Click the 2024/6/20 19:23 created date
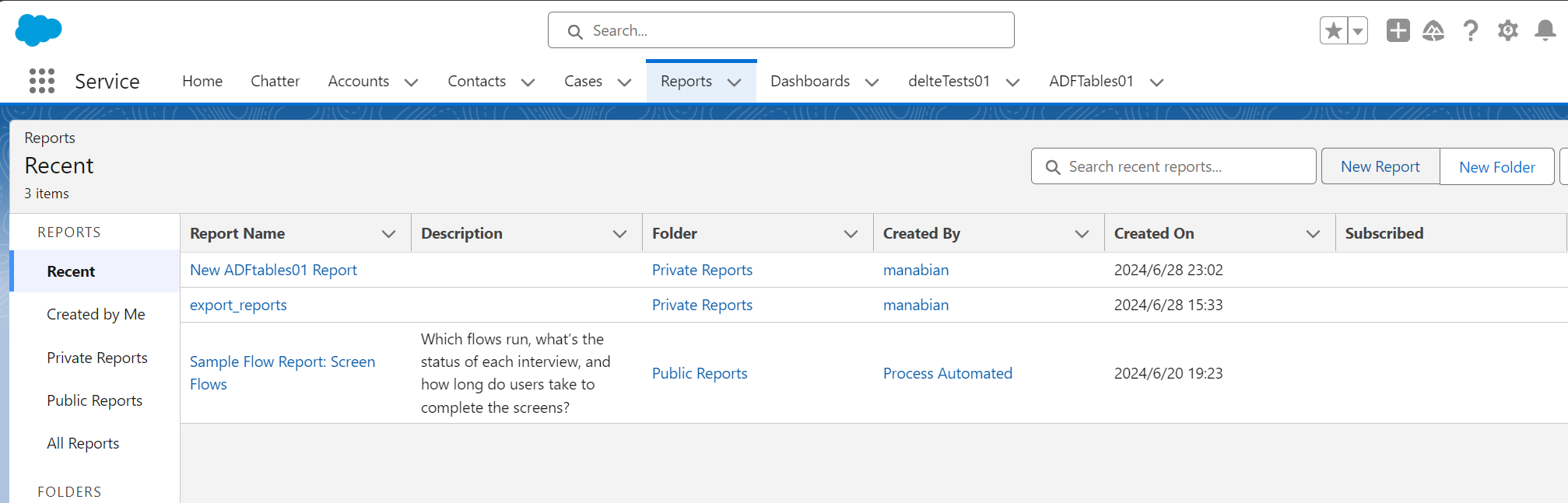This screenshot has width=1568, height=503. [1169, 373]
